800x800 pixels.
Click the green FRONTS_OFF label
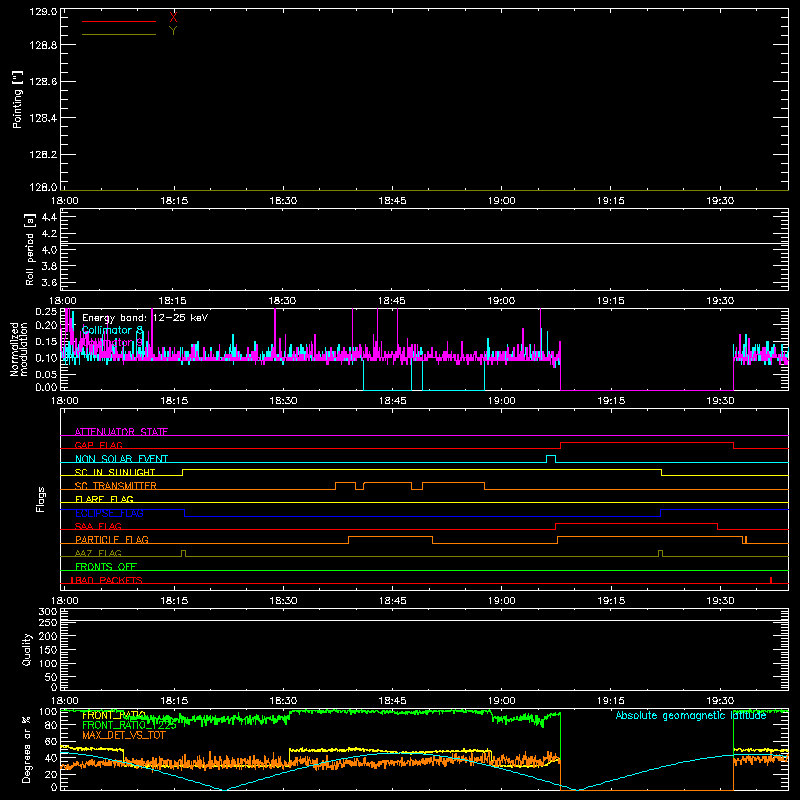click(x=106, y=566)
